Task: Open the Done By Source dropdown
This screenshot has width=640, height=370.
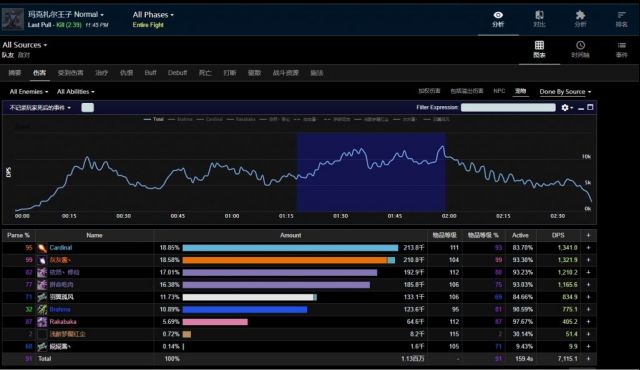Action: point(565,92)
